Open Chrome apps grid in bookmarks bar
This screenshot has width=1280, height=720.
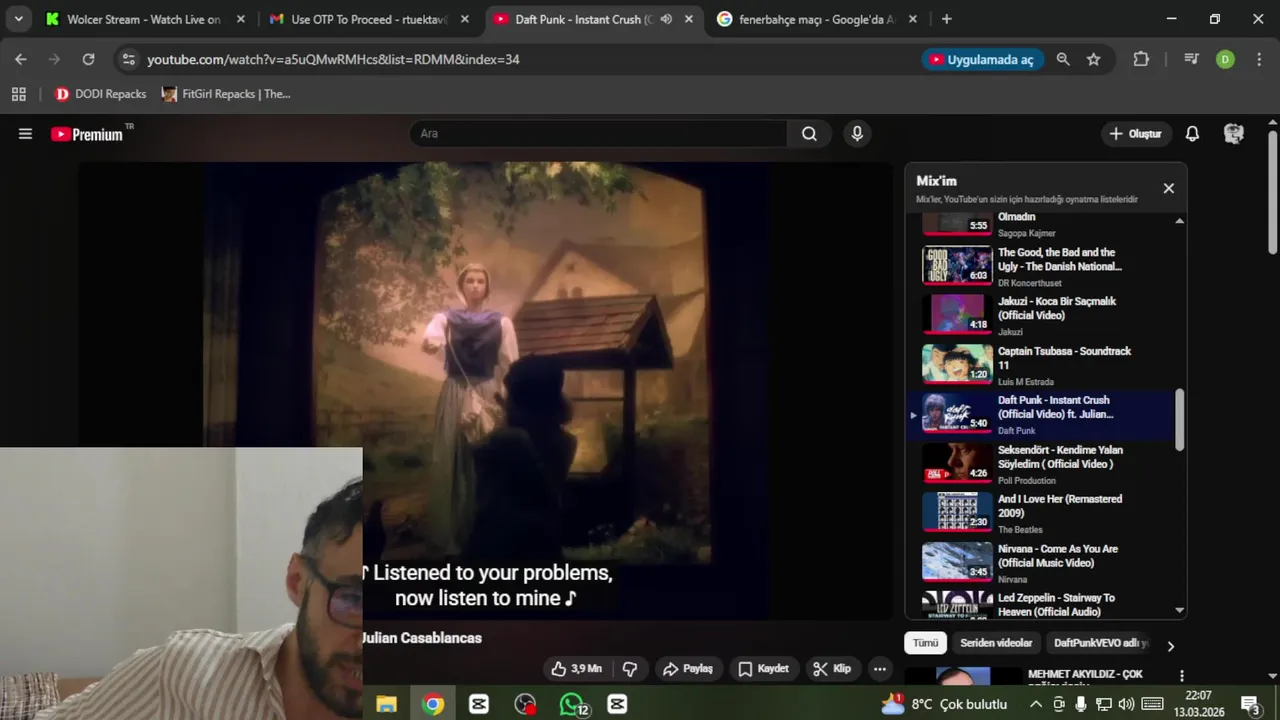18,94
